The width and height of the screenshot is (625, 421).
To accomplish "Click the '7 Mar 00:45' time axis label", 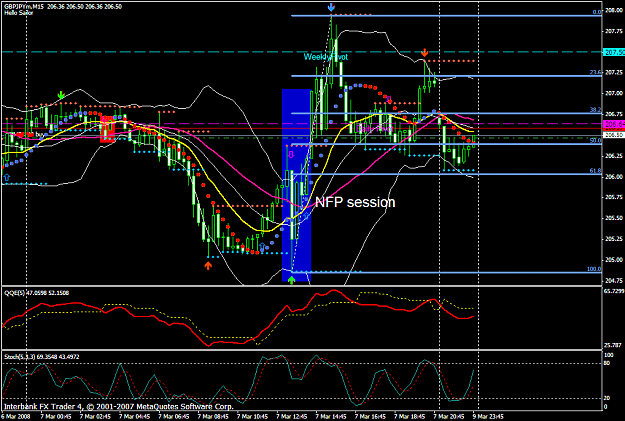I will (55, 417).
